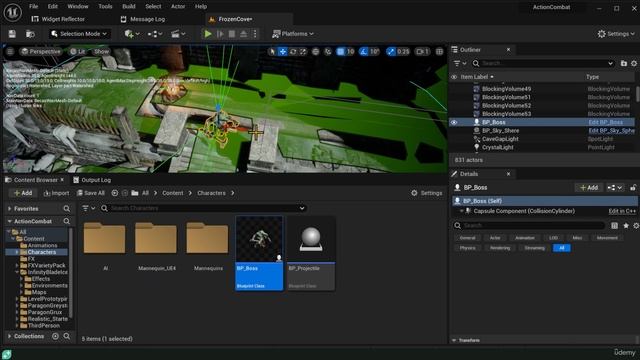The width and height of the screenshot is (640, 360).
Task: Open the Quickly add to project dropdown
Action: click(132, 34)
